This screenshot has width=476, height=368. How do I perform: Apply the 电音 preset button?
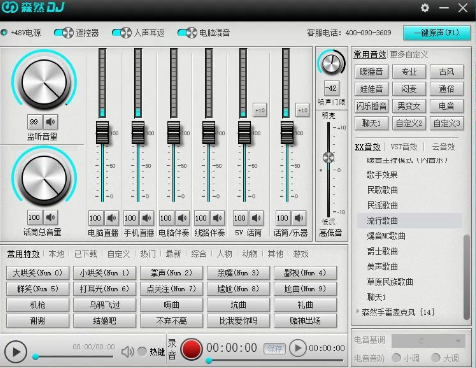[447, 106]
